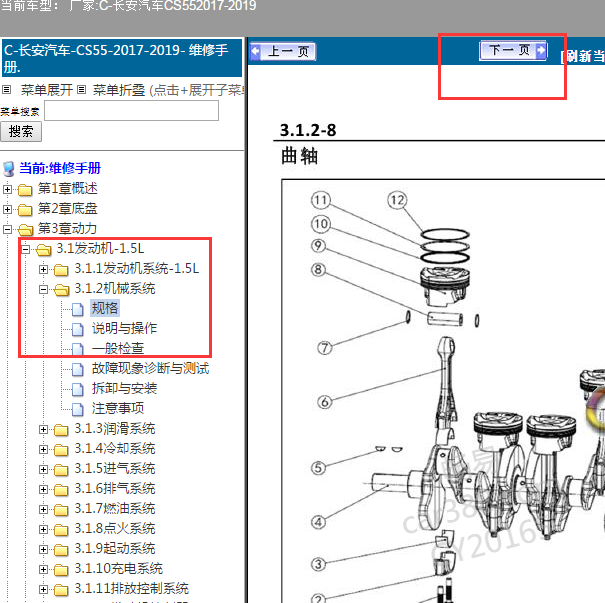Click document icon beside 故障现象诊断与测试
Screen dimensions: 605x603
[x=78, y=369]
